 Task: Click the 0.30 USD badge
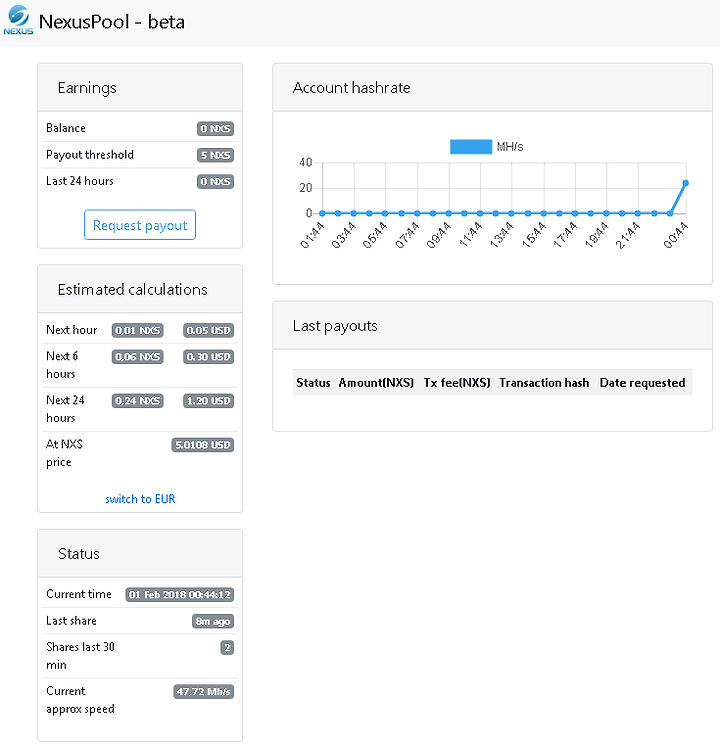click(208, 357)
